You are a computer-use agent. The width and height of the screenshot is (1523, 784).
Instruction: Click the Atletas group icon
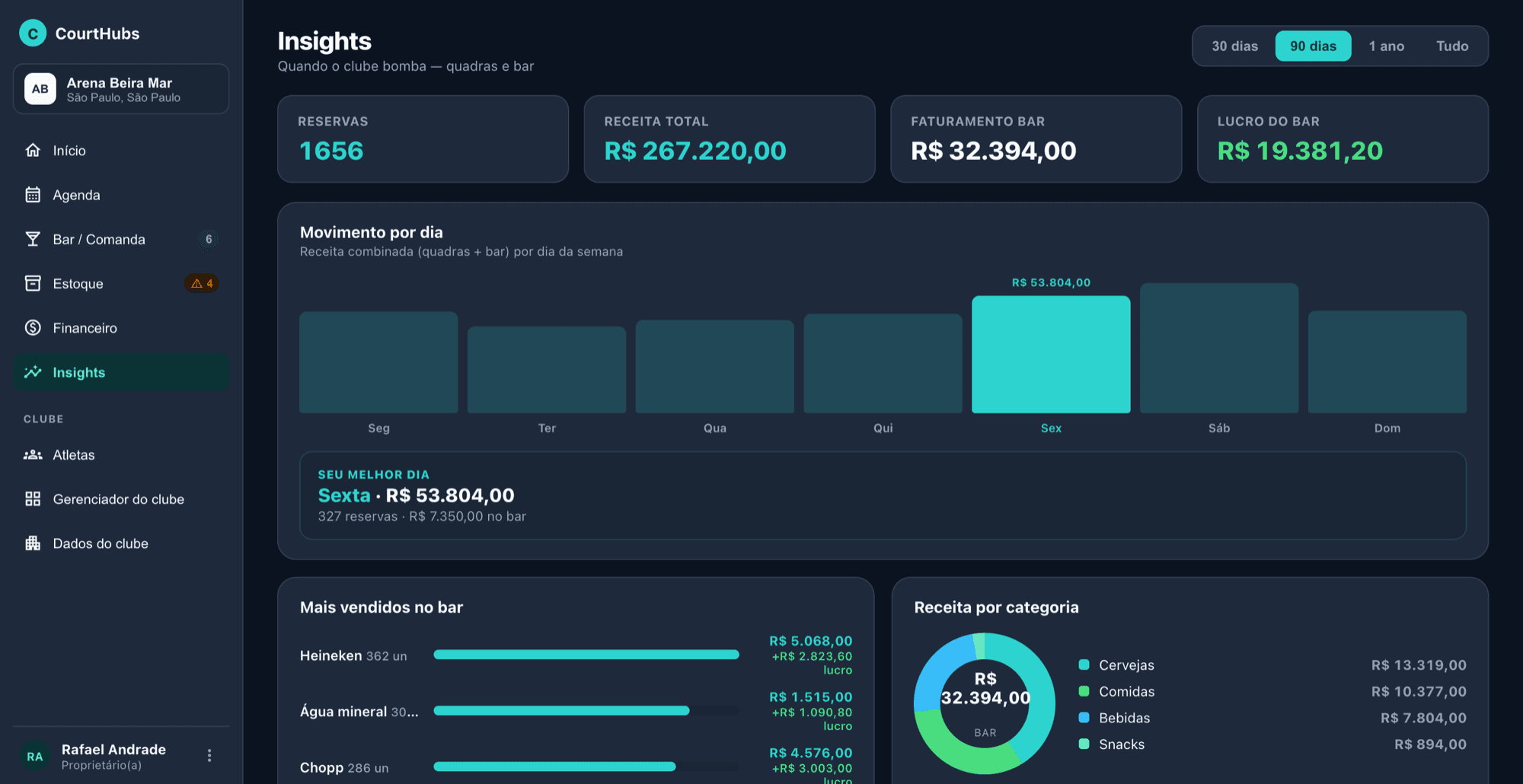pos(33,455)
